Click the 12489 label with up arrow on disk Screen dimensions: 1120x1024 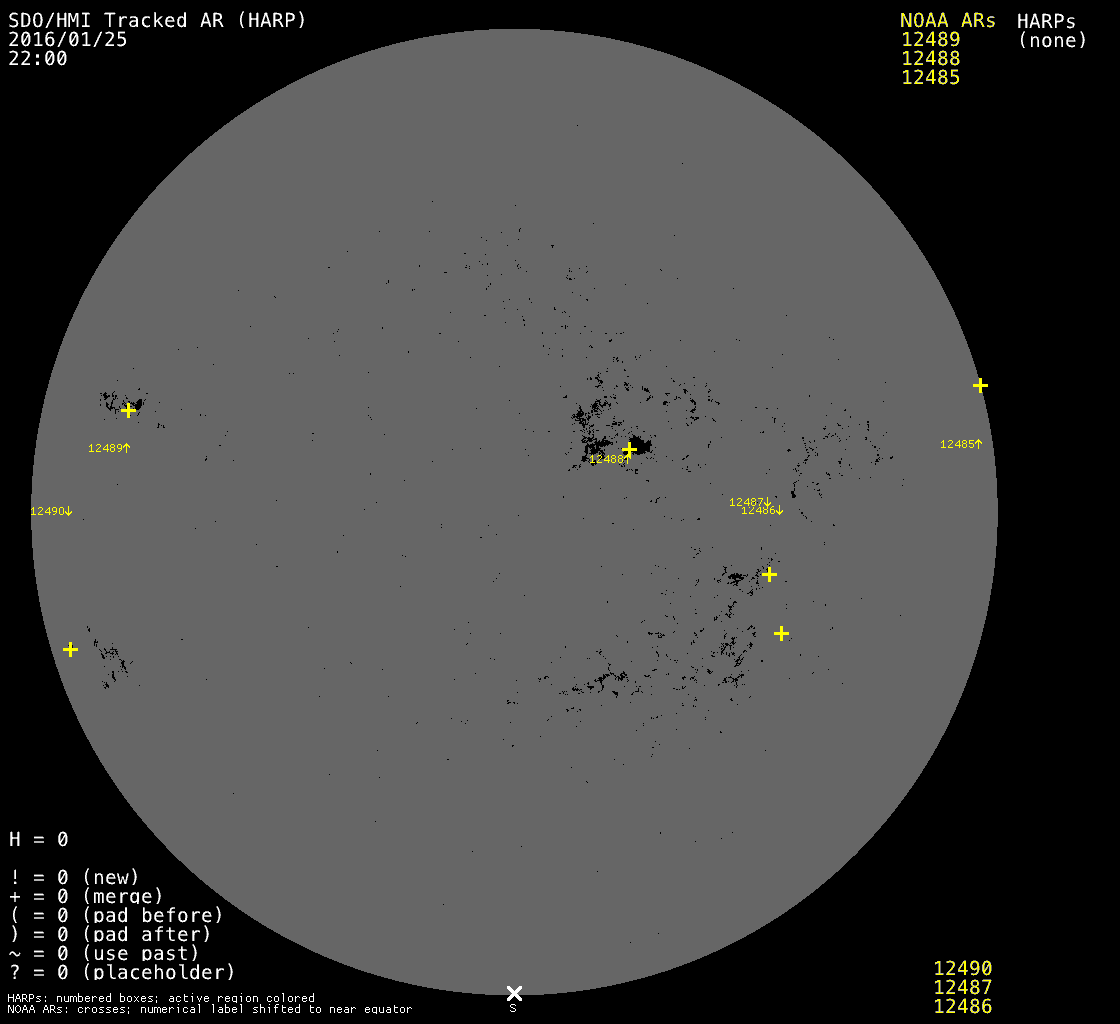109,448
